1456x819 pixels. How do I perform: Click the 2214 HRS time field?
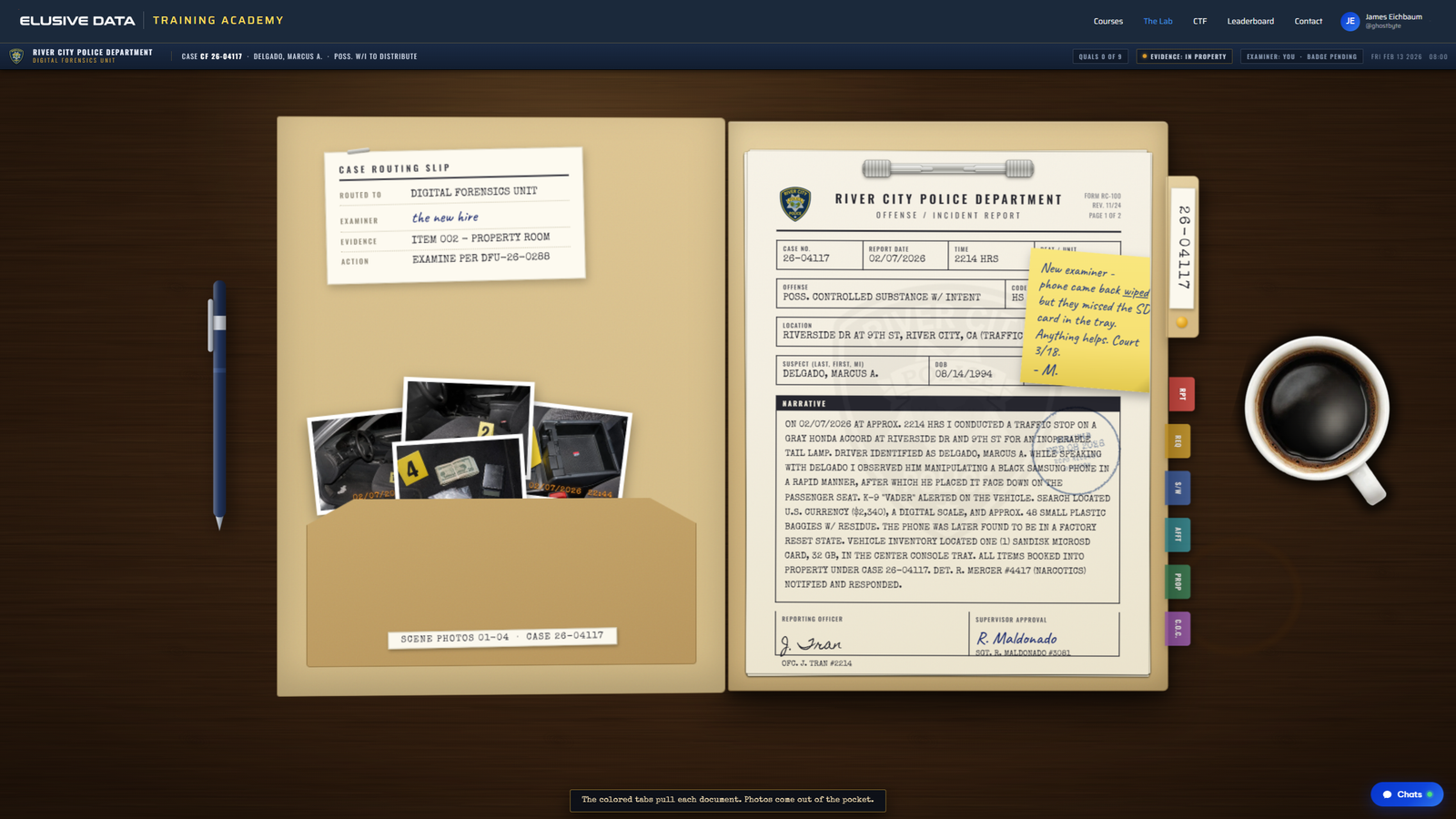pyautogui.click(x=991, y=255)
